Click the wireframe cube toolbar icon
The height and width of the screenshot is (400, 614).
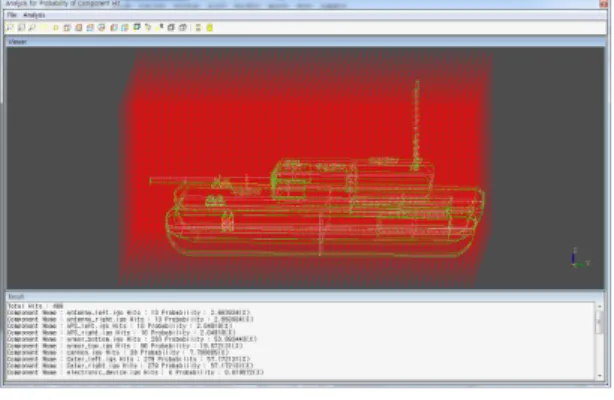182,28
